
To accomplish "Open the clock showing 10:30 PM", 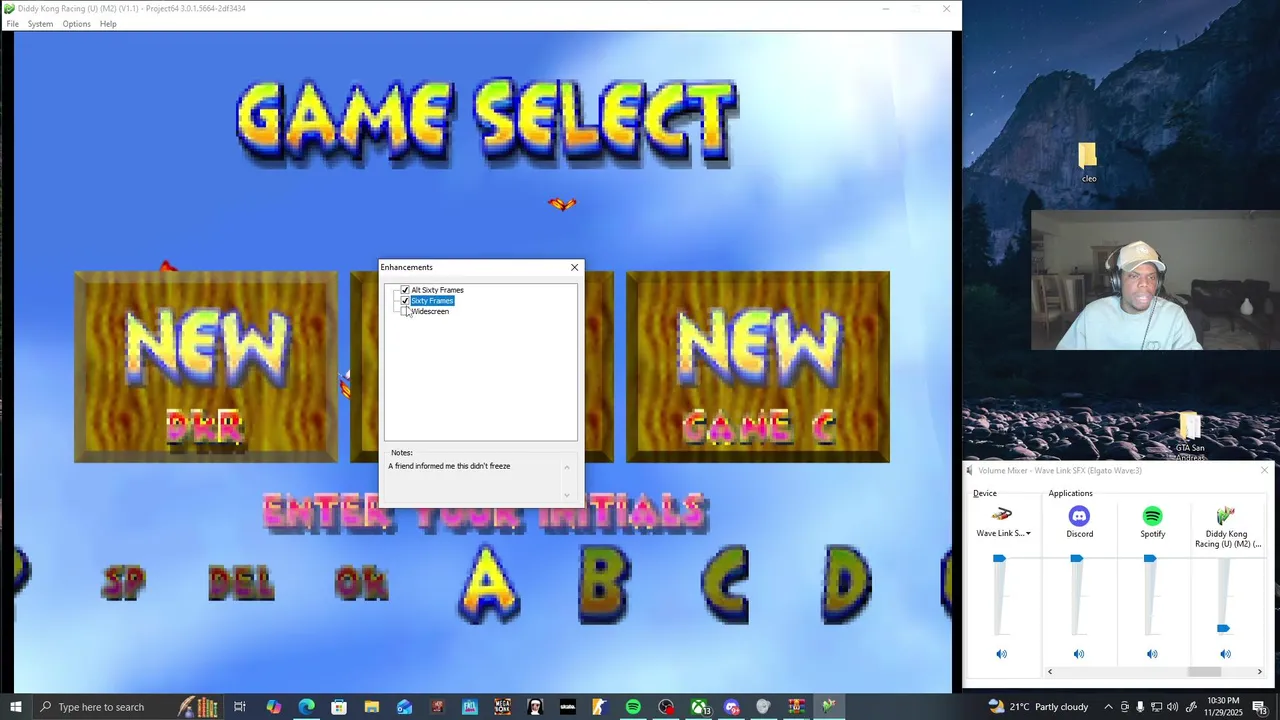I will [x=1223, y=707].
